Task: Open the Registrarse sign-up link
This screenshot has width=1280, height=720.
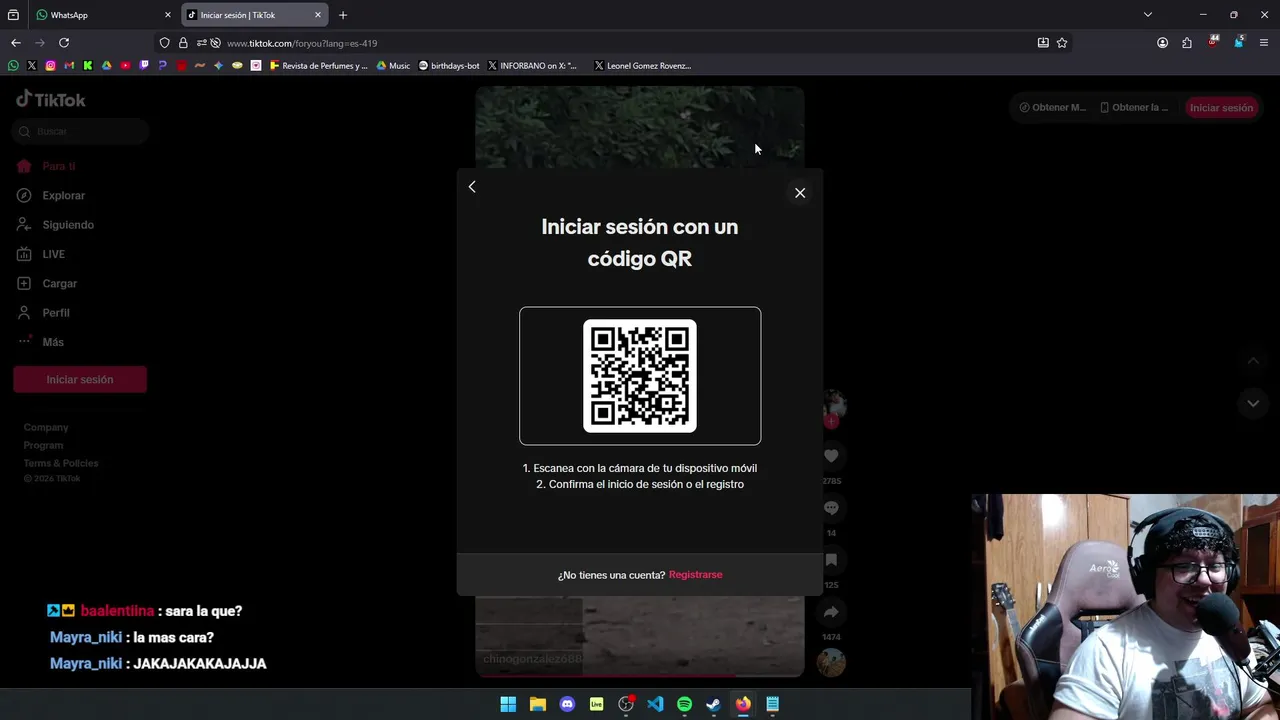Action: click(695, 575)
